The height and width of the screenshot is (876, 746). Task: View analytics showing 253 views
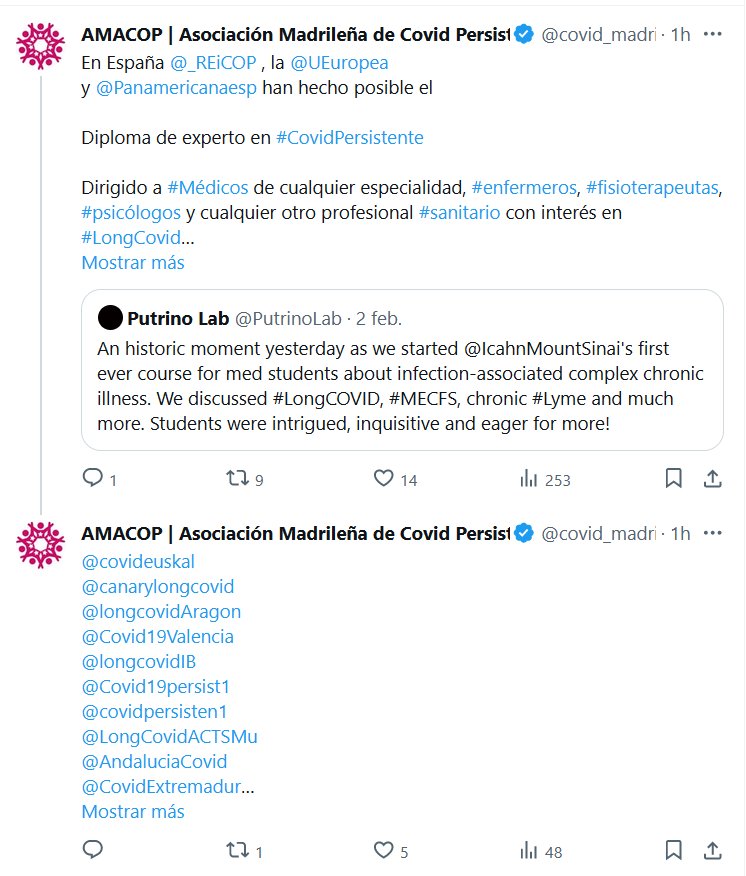(530, 479)
